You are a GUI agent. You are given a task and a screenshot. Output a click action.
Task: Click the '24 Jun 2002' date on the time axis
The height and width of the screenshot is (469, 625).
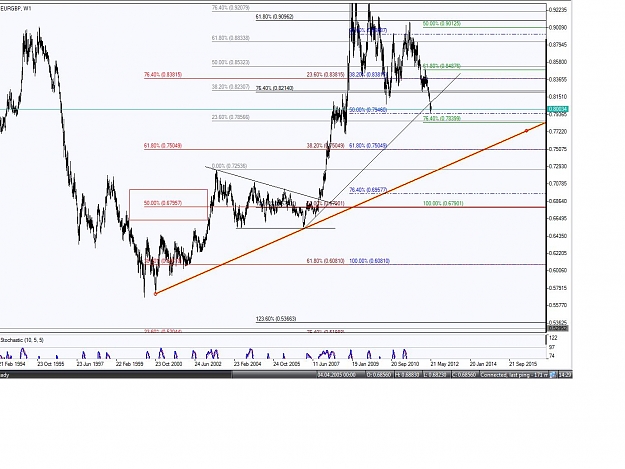(208, 364)
